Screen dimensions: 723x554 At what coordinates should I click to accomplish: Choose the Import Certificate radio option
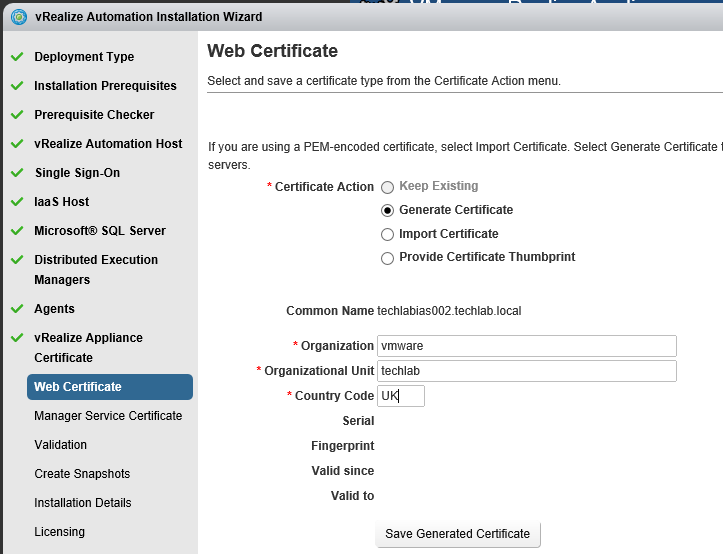tap(387, 234)
